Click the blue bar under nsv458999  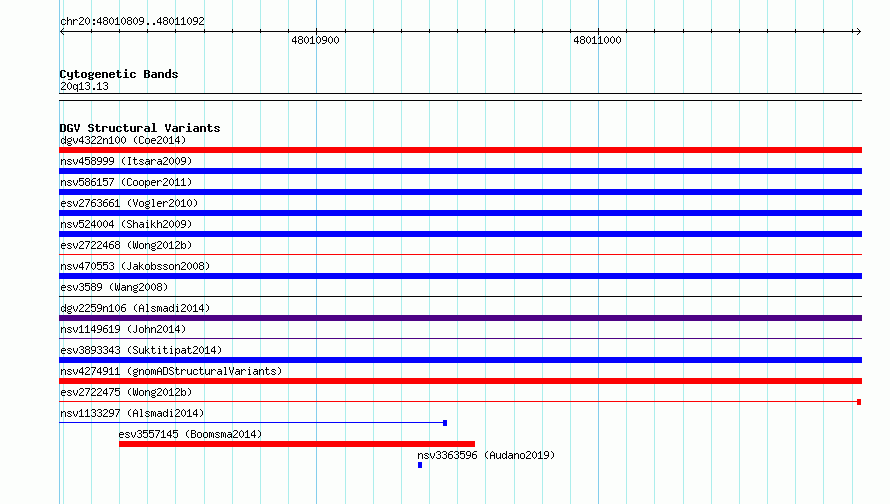(x=460, y=171)
